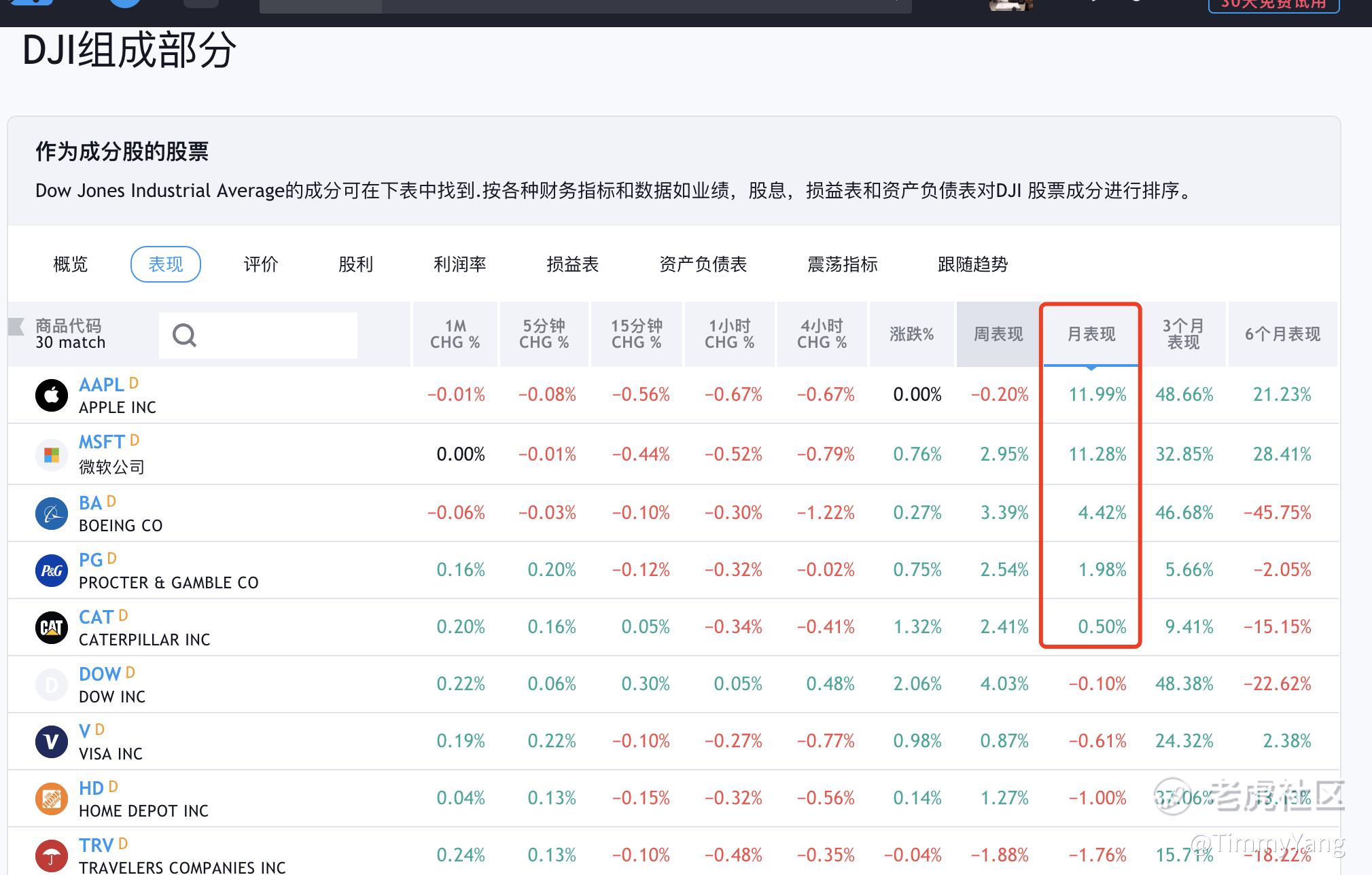Screen dimensions: 1372x875
Task: Open the Boeing logo icon in BA row
Action: tap(52, 514)
